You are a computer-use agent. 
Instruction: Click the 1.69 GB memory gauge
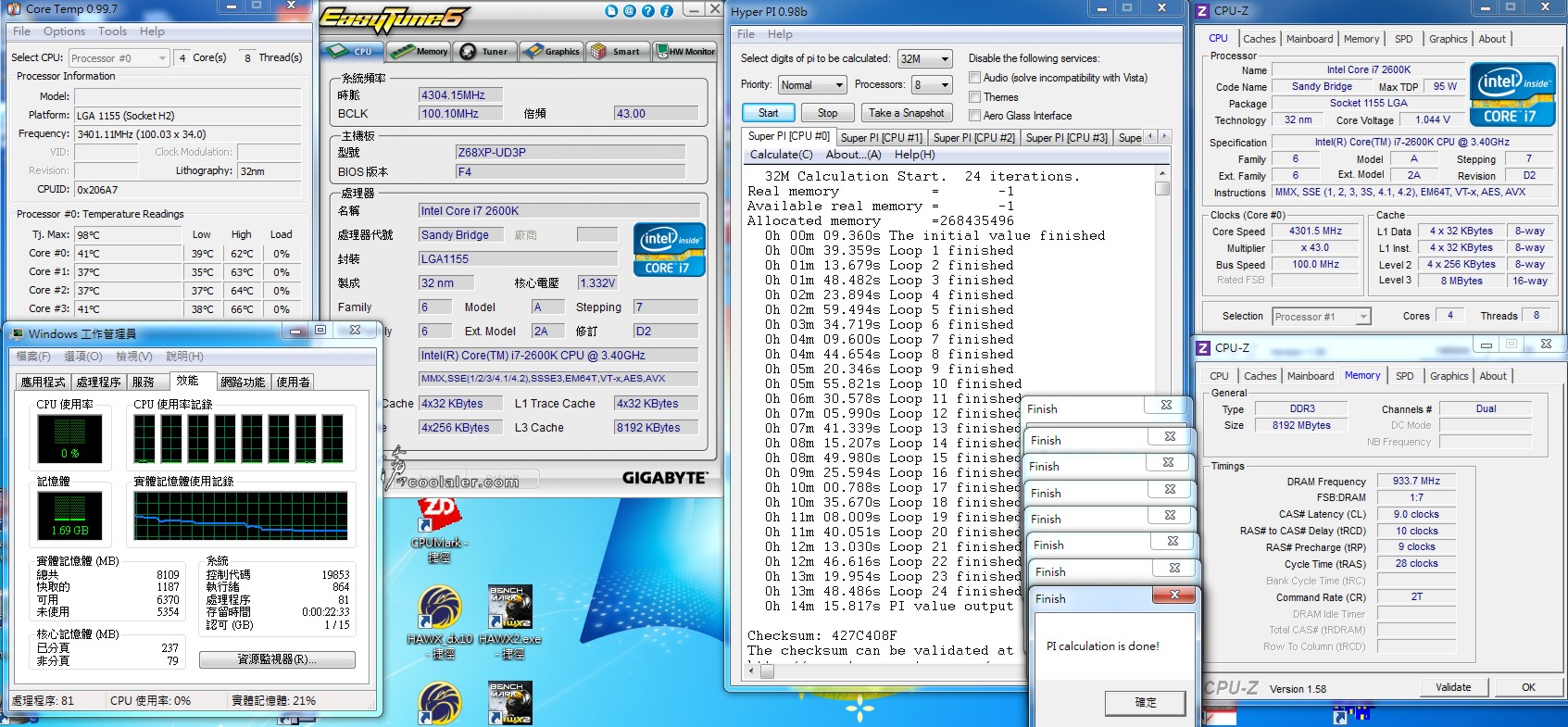point(69,515)
